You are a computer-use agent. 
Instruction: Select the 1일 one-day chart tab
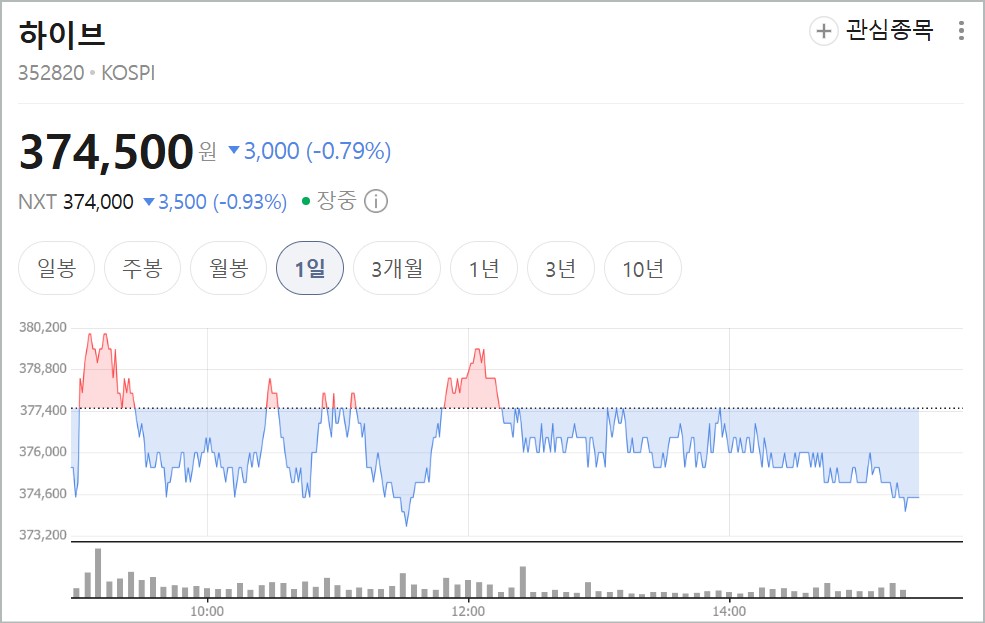pos(312,267)
